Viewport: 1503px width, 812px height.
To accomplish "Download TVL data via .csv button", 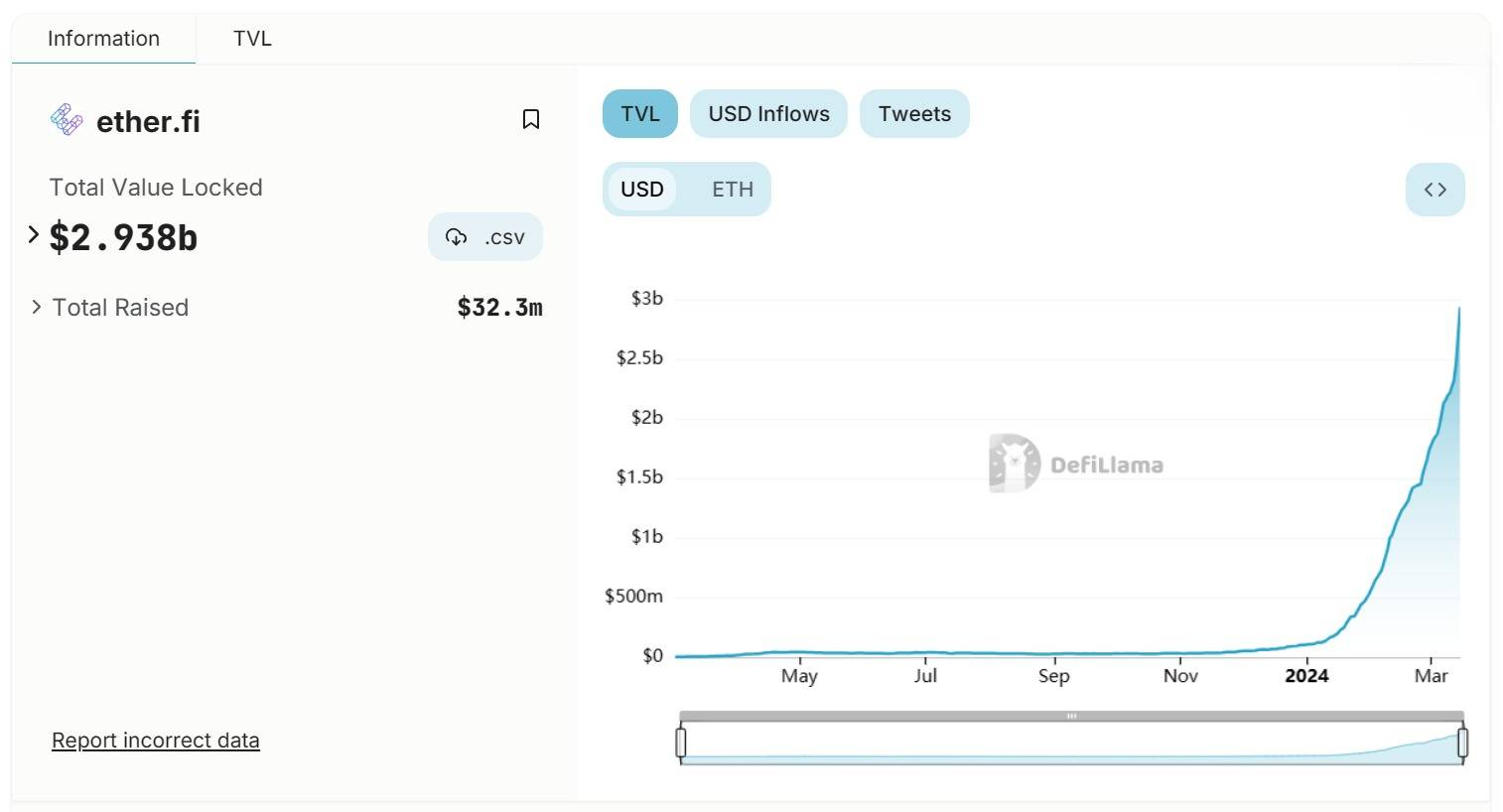I will [485, 237].
